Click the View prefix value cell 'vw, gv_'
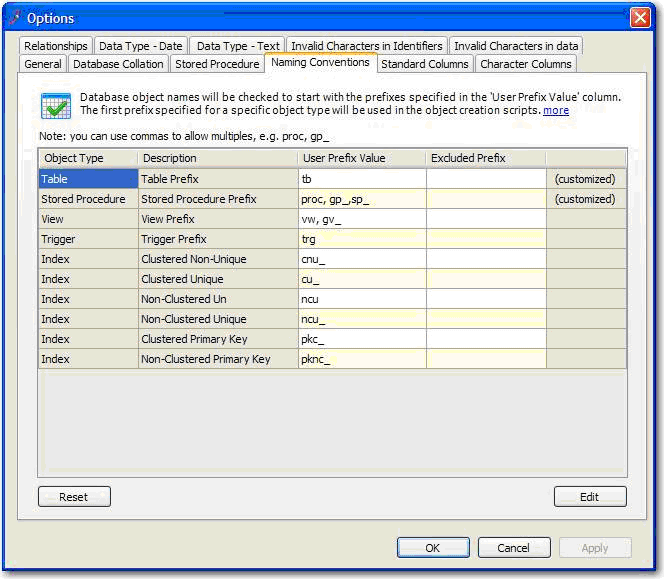The image size is (664, 579). click(361, 219)
